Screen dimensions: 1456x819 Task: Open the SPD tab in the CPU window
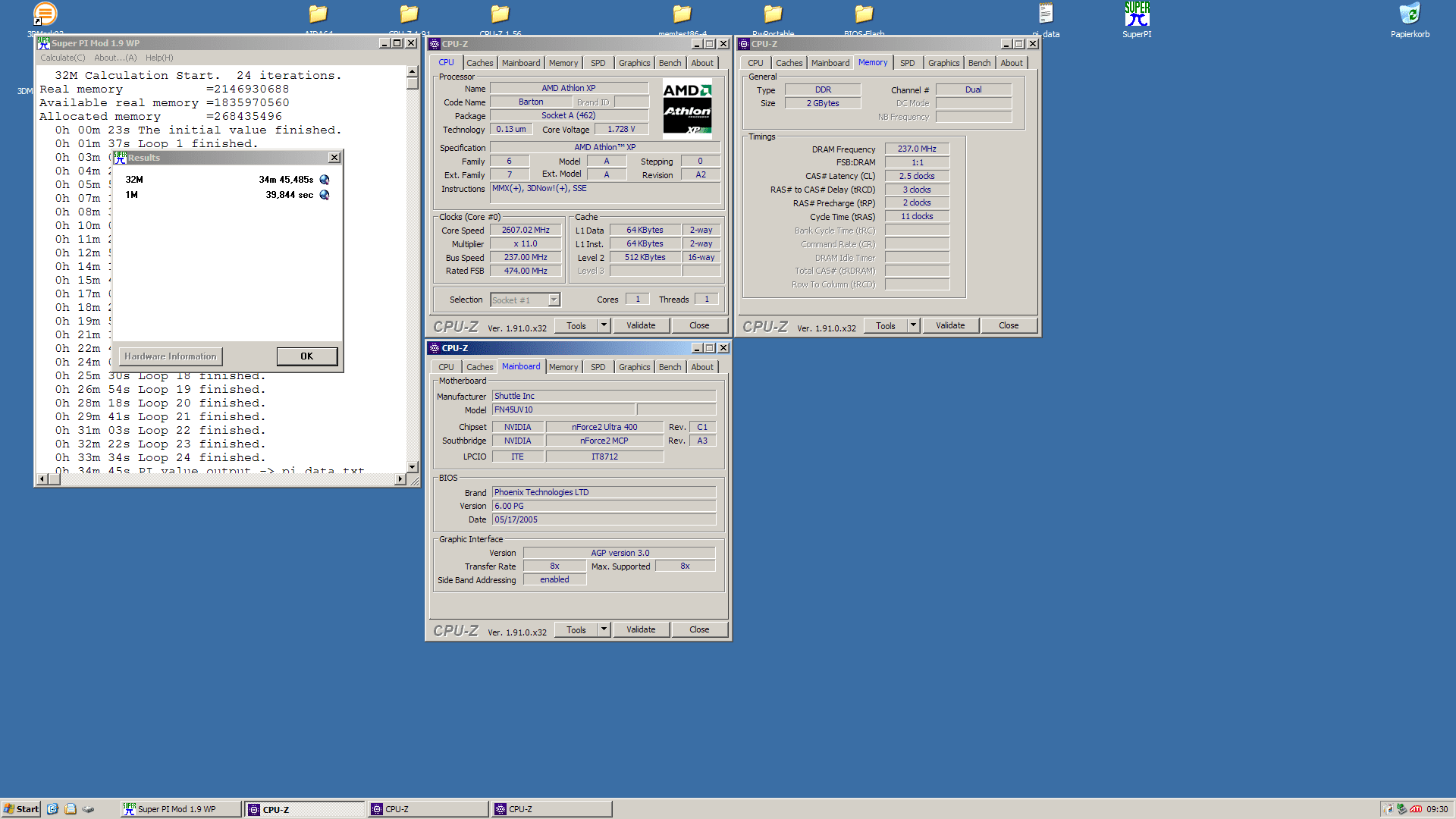pos(598,63)
